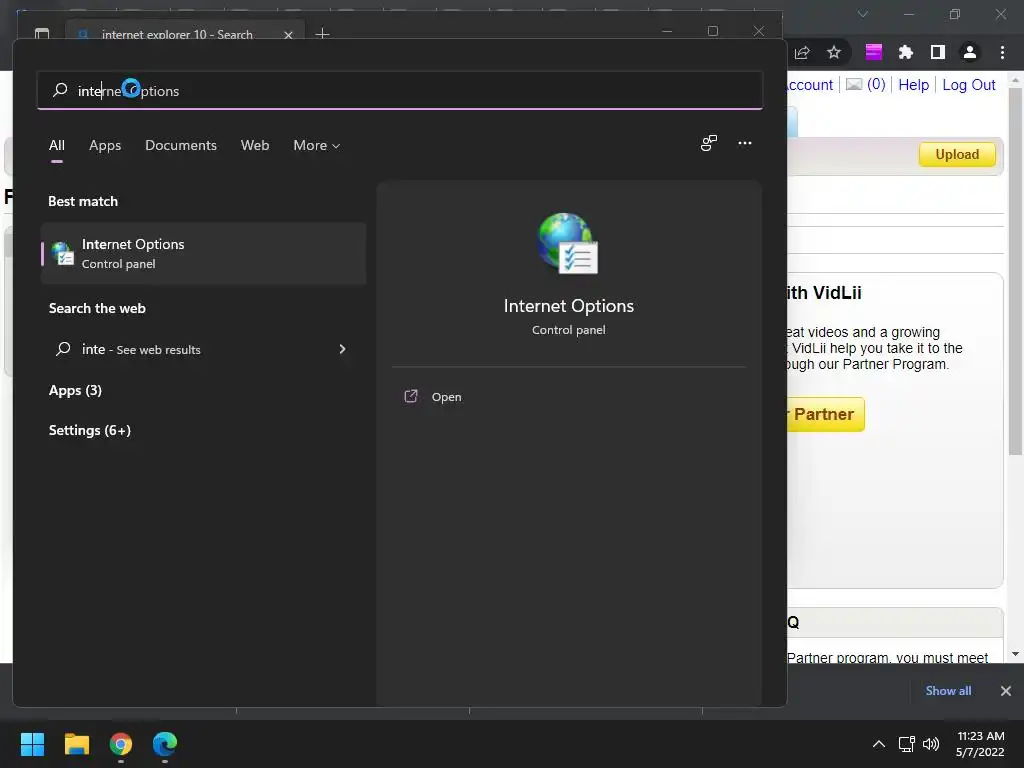Click 'Internet Options' title in the preview pane

(x=569, y=306)
